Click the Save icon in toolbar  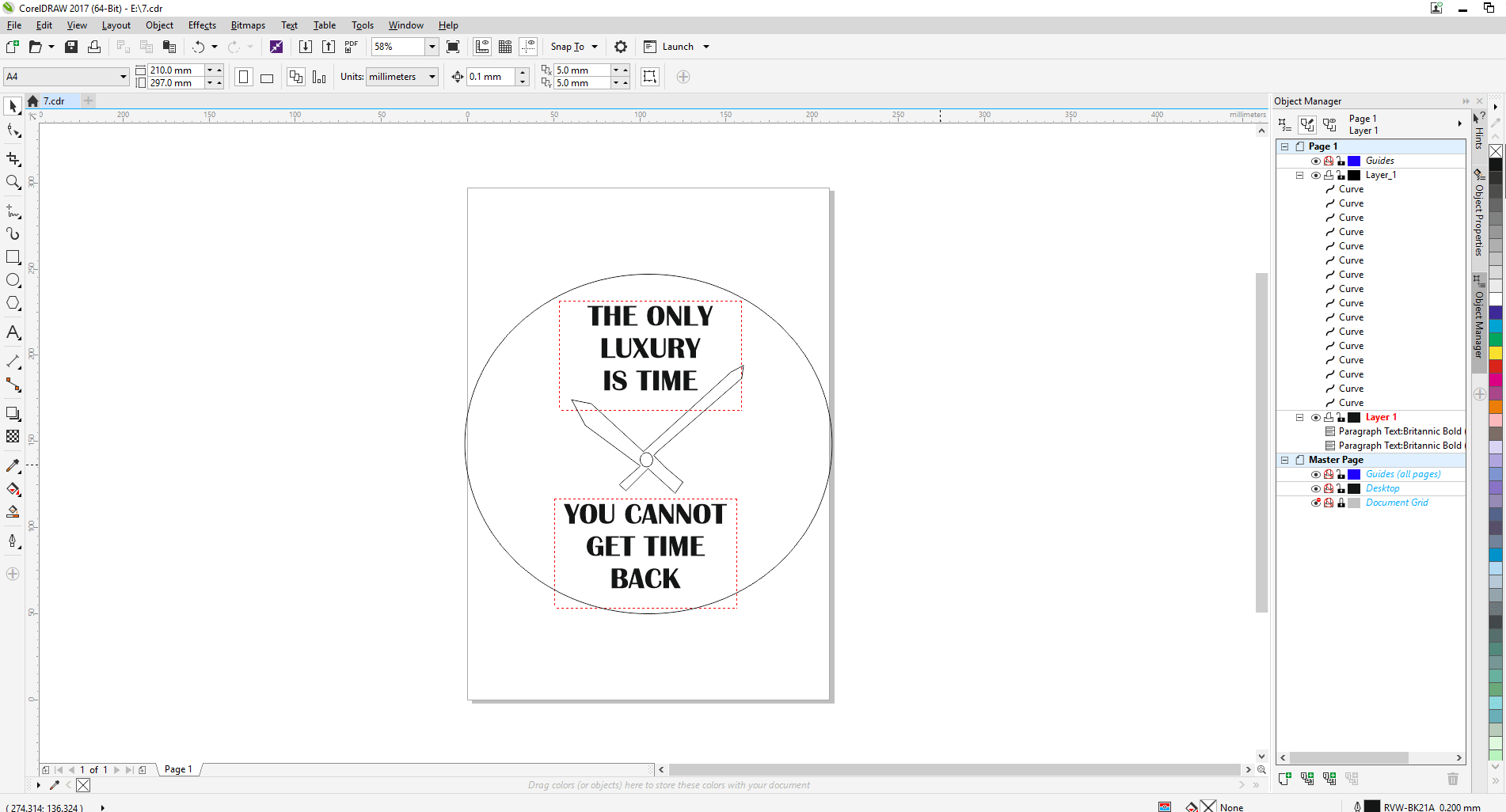(x=71, y=47)
